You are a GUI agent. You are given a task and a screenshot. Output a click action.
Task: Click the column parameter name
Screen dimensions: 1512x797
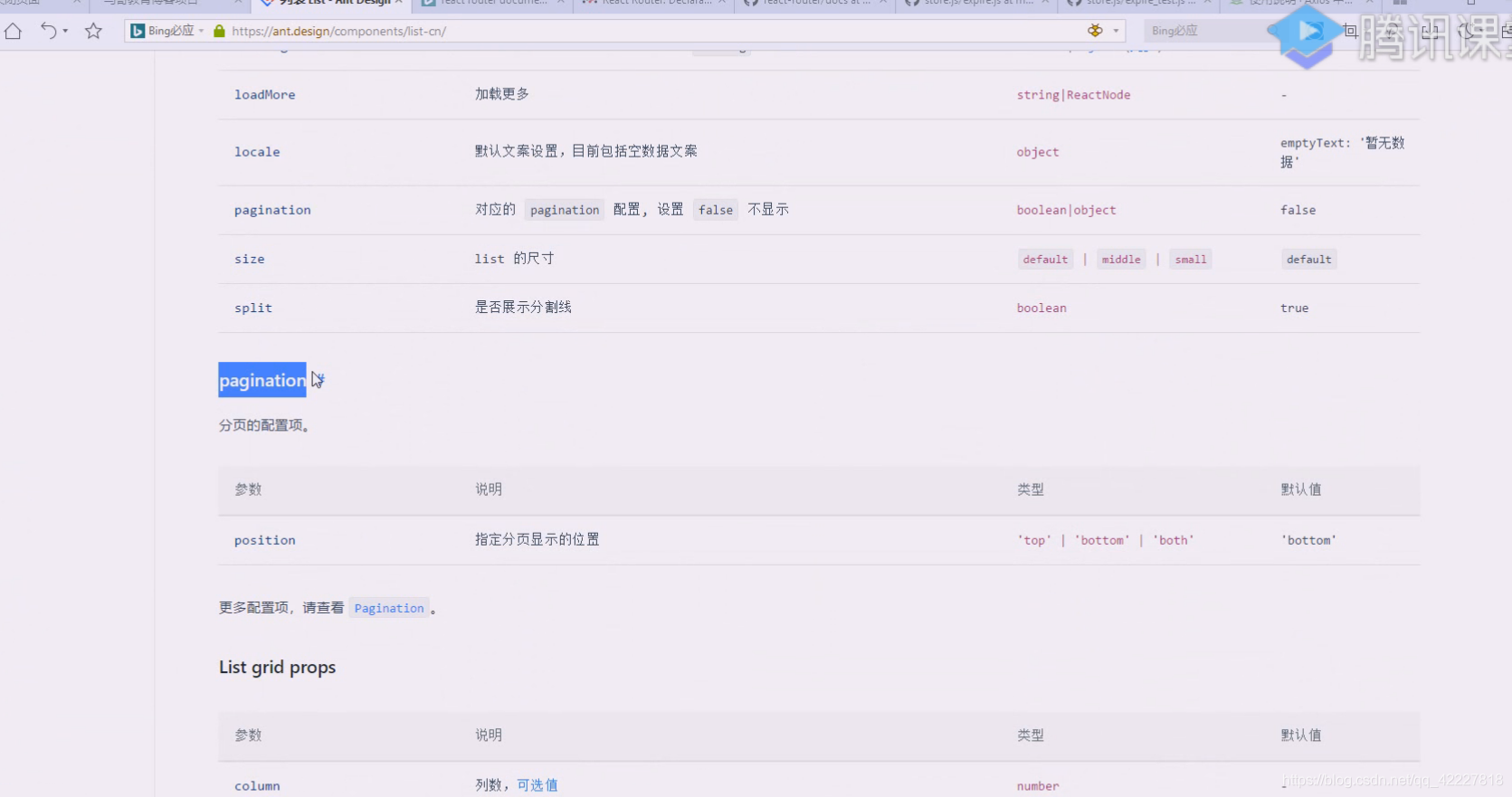click(257, 786)
